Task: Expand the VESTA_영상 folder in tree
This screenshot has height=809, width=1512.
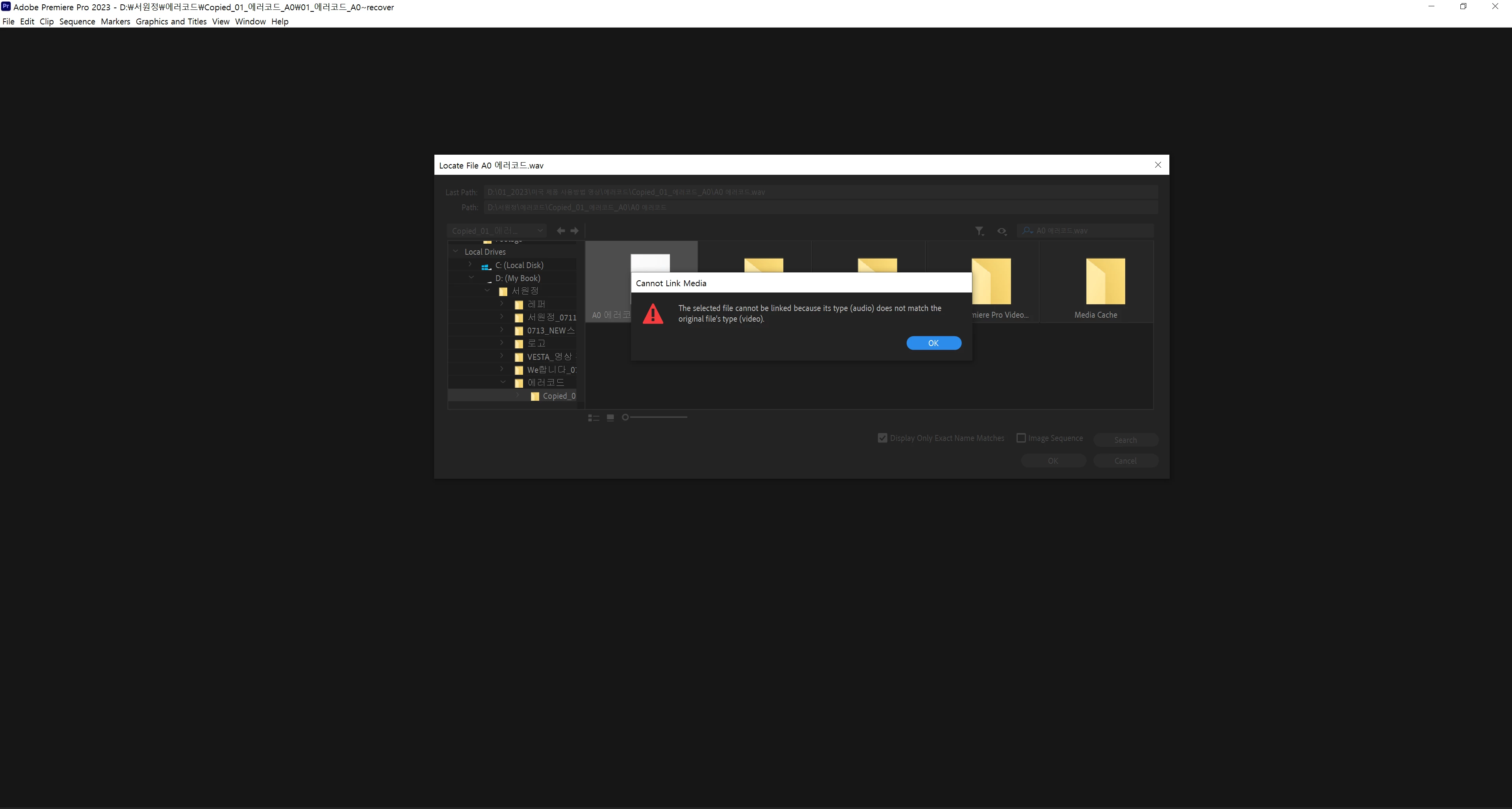Action: tap(502, 356)
